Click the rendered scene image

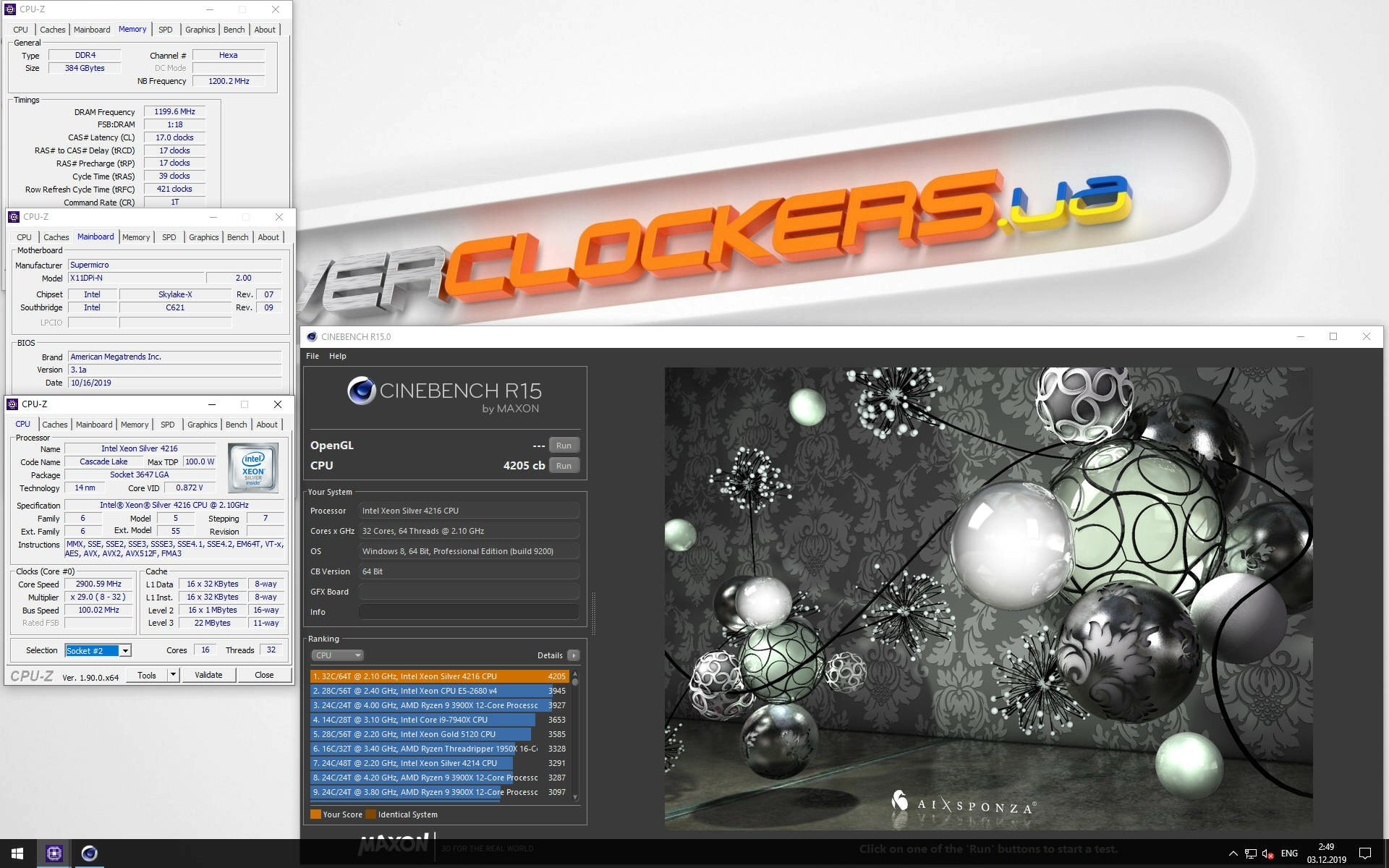988,598
